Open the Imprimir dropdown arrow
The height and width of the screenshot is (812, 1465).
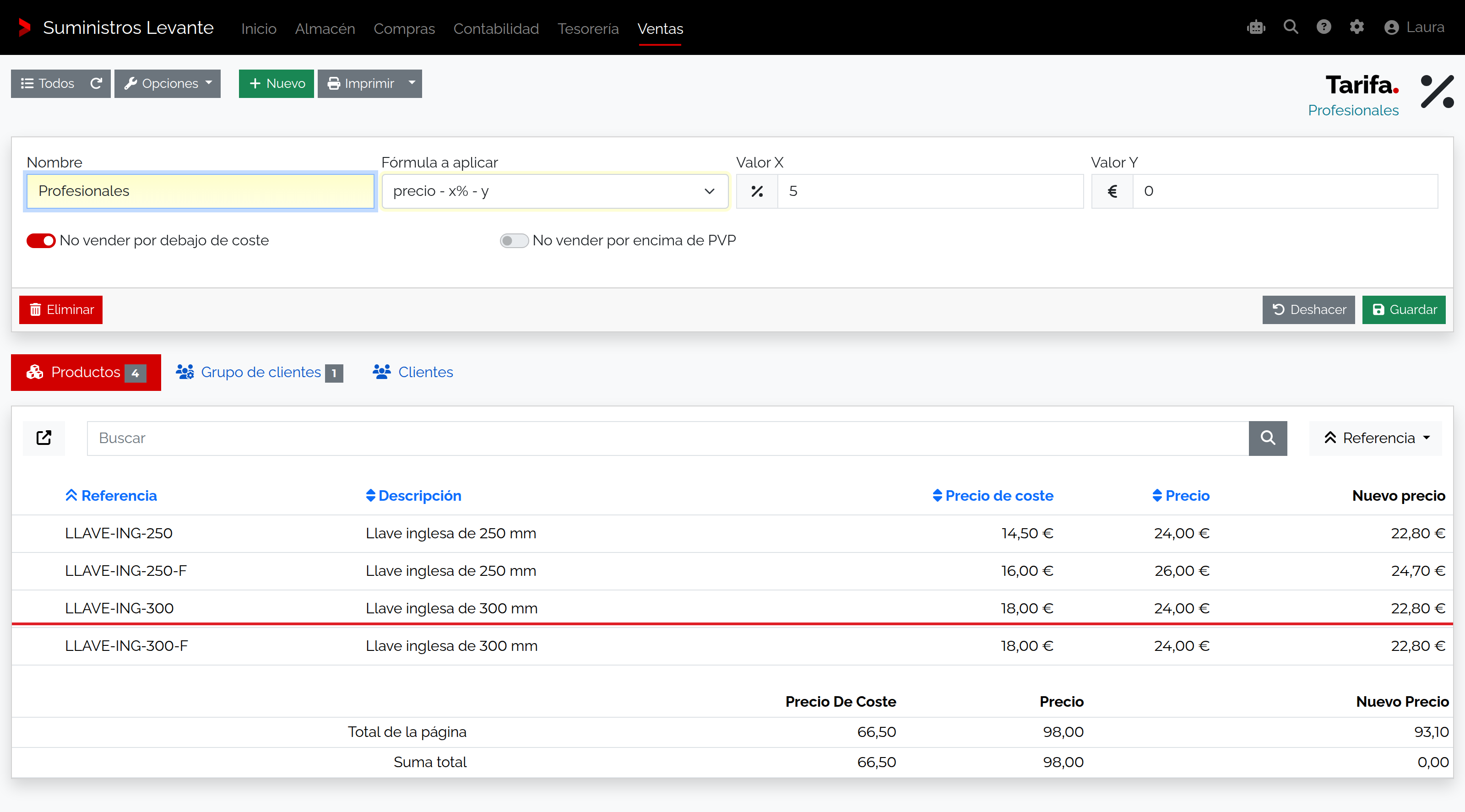(x=412, y=84)
